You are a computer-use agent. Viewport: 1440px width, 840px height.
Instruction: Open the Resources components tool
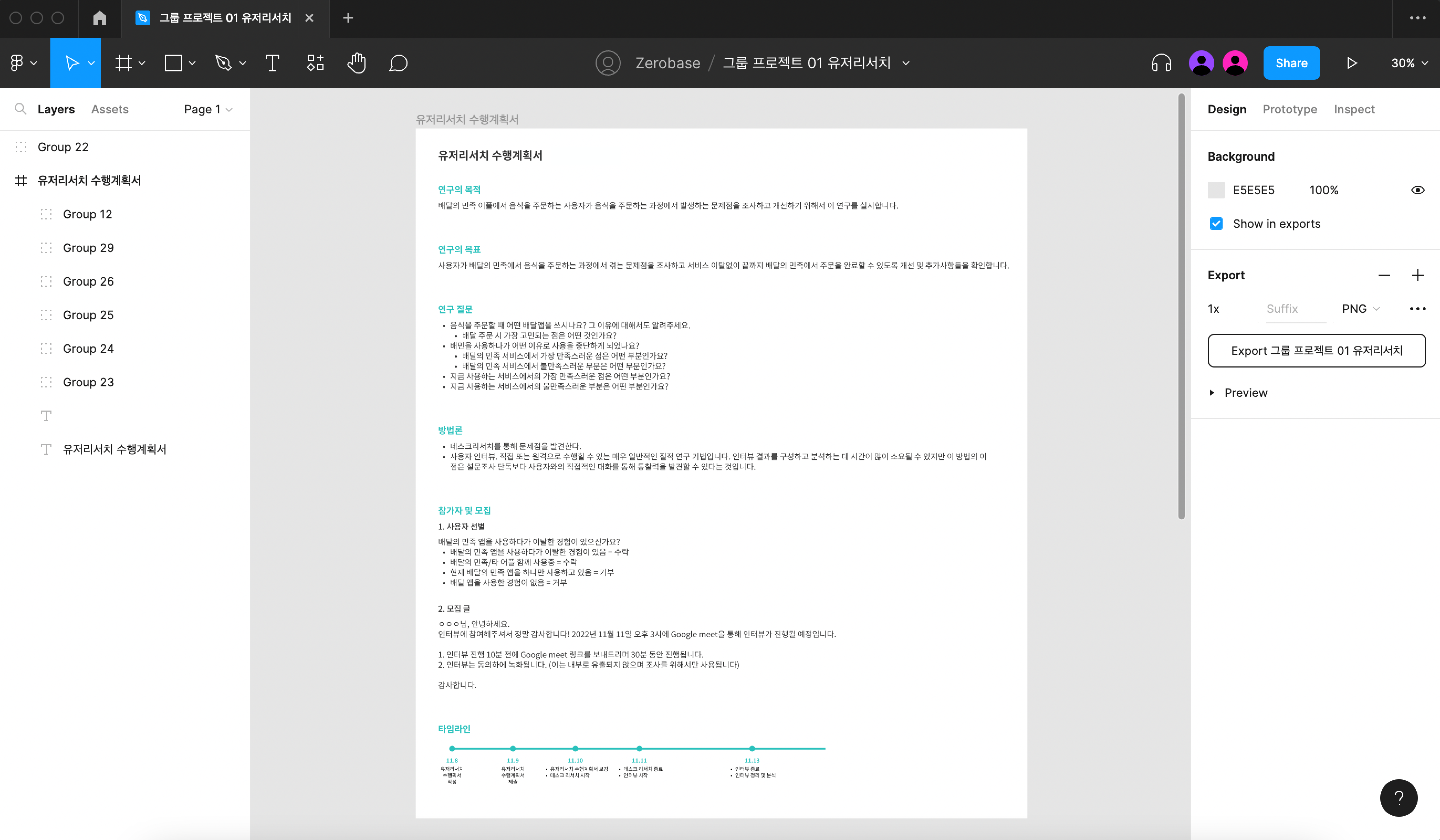click(x=315, y=63)
